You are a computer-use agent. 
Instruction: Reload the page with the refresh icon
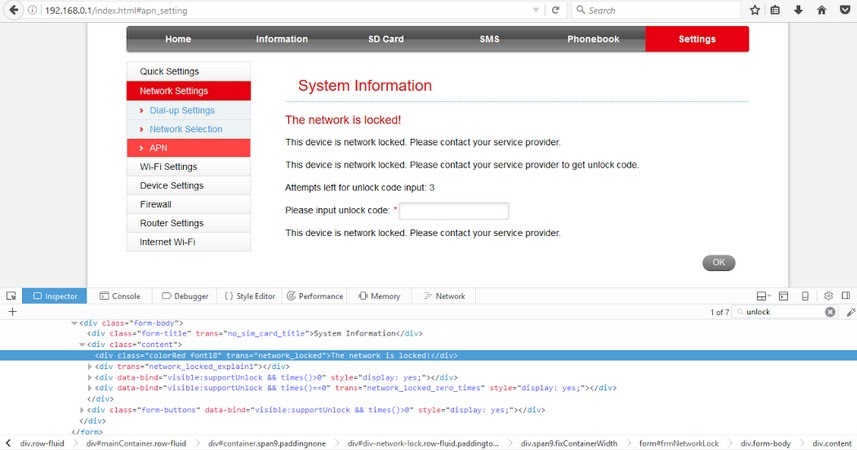click(555, 10)
